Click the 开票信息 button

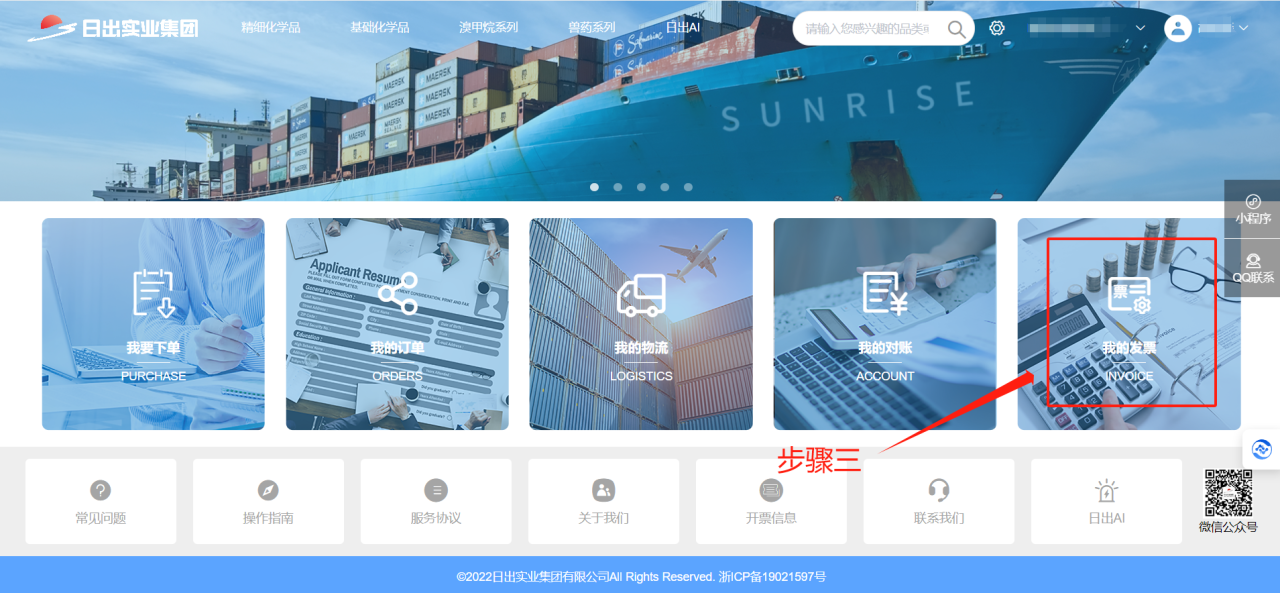coord(771,501)
